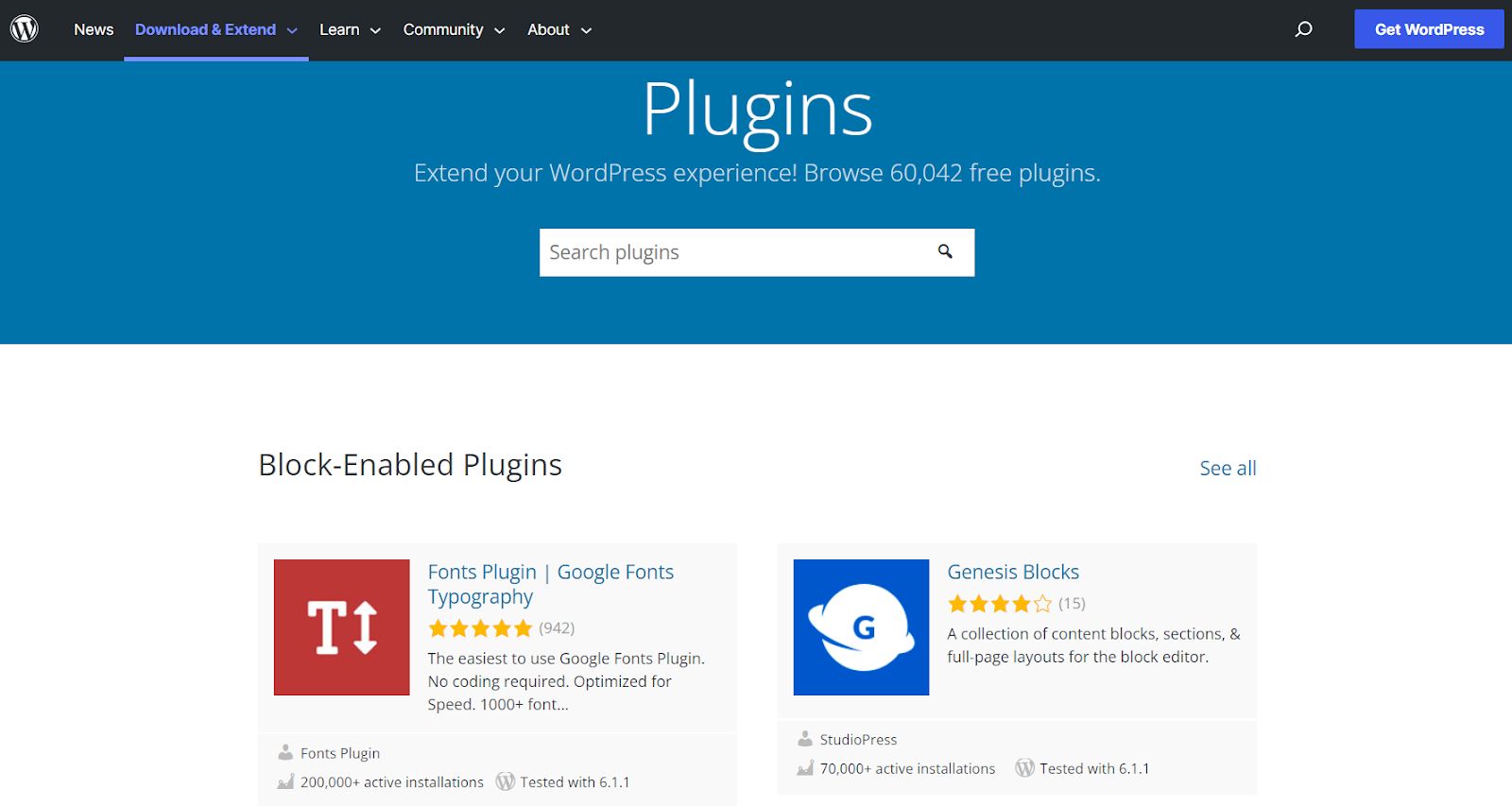Image resolution: width=1512 pixels, height=806 pixels.
Task: Open the About menu item
Action: tap(548, 29)
